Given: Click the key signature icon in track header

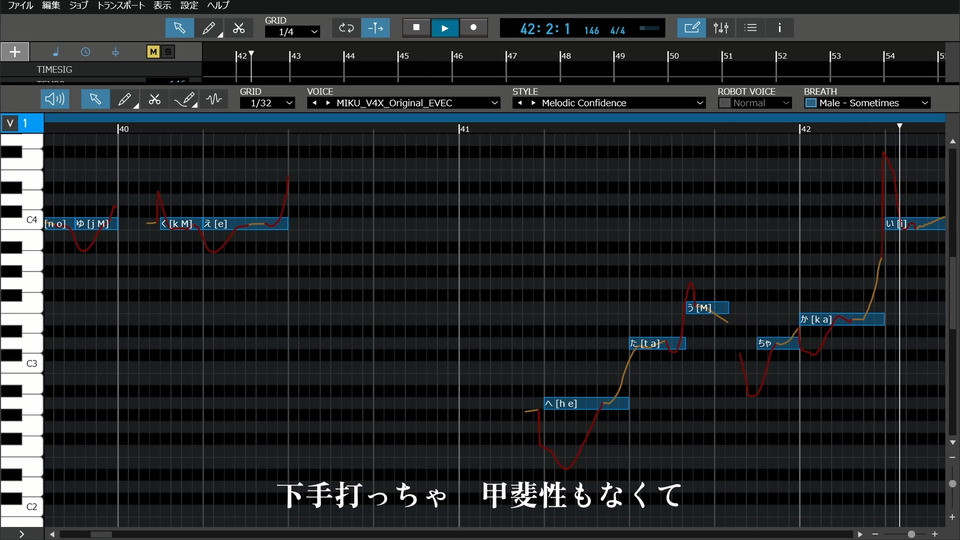Looking at the screenshot, I should [x=115, y=52].
